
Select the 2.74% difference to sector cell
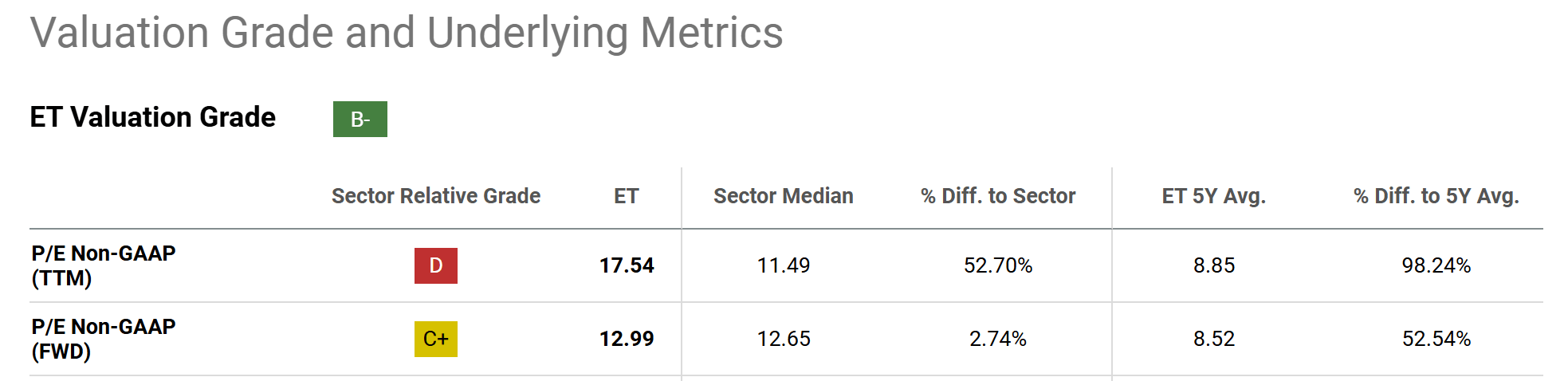click(997, 339)
